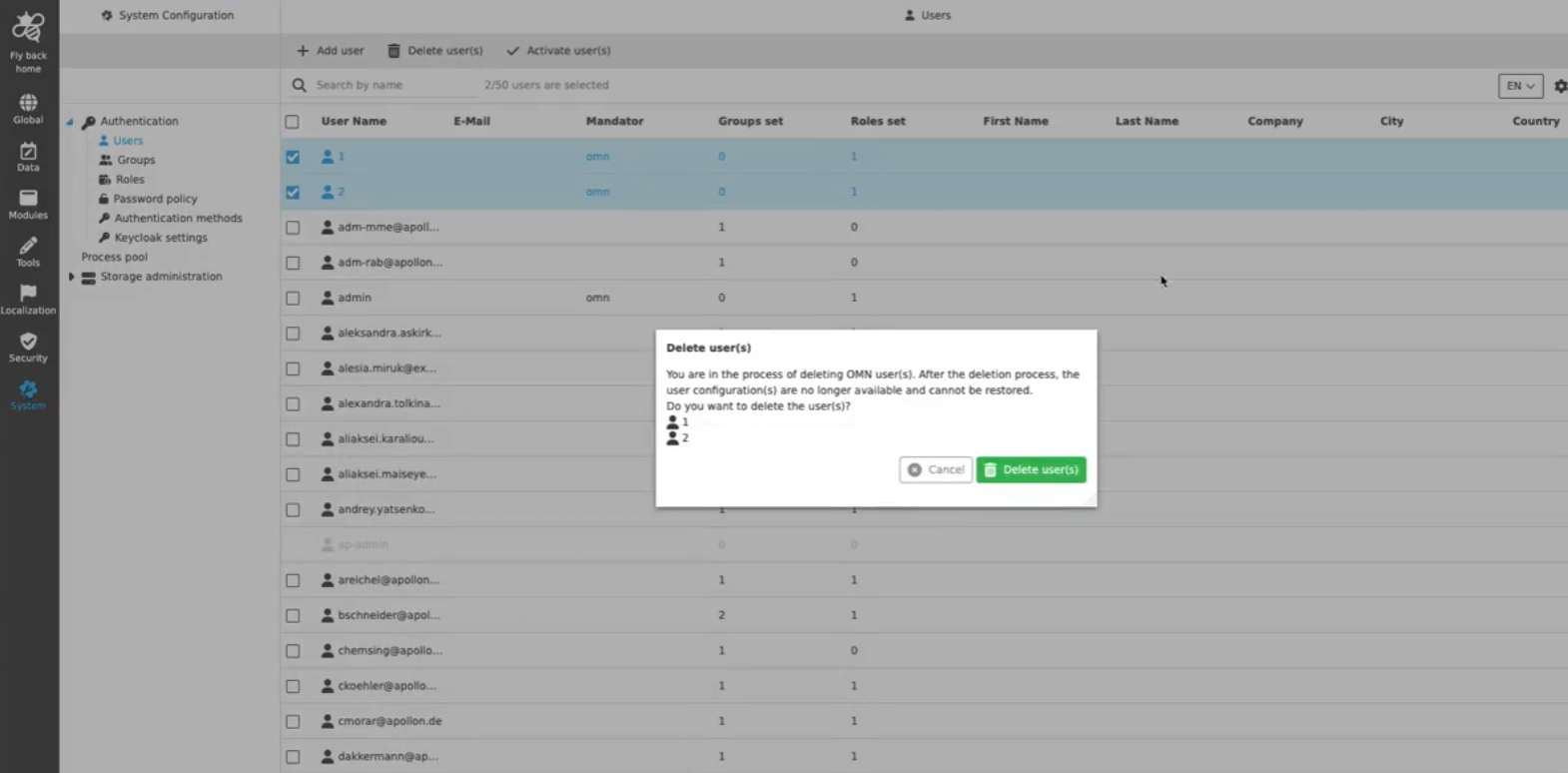Click Add user in the toolbar
1568x773 pixels.
[331, 51]
